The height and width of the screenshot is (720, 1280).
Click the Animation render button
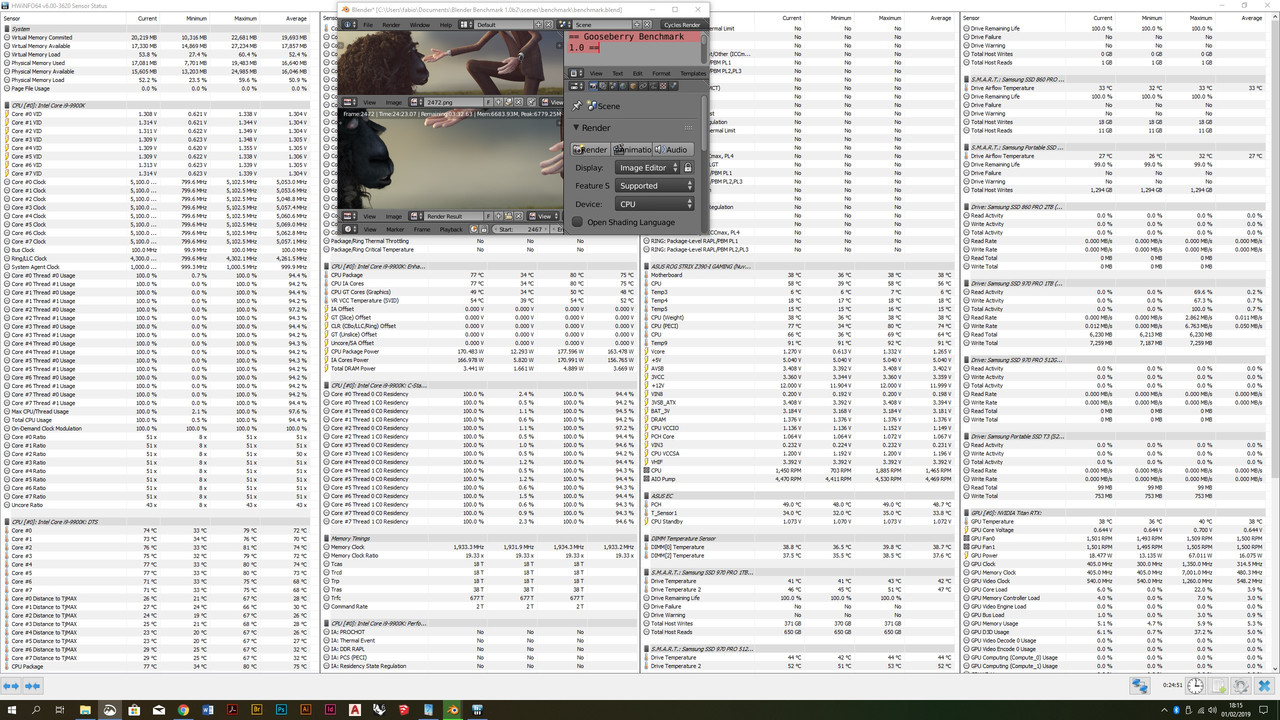tap(631, 150)
